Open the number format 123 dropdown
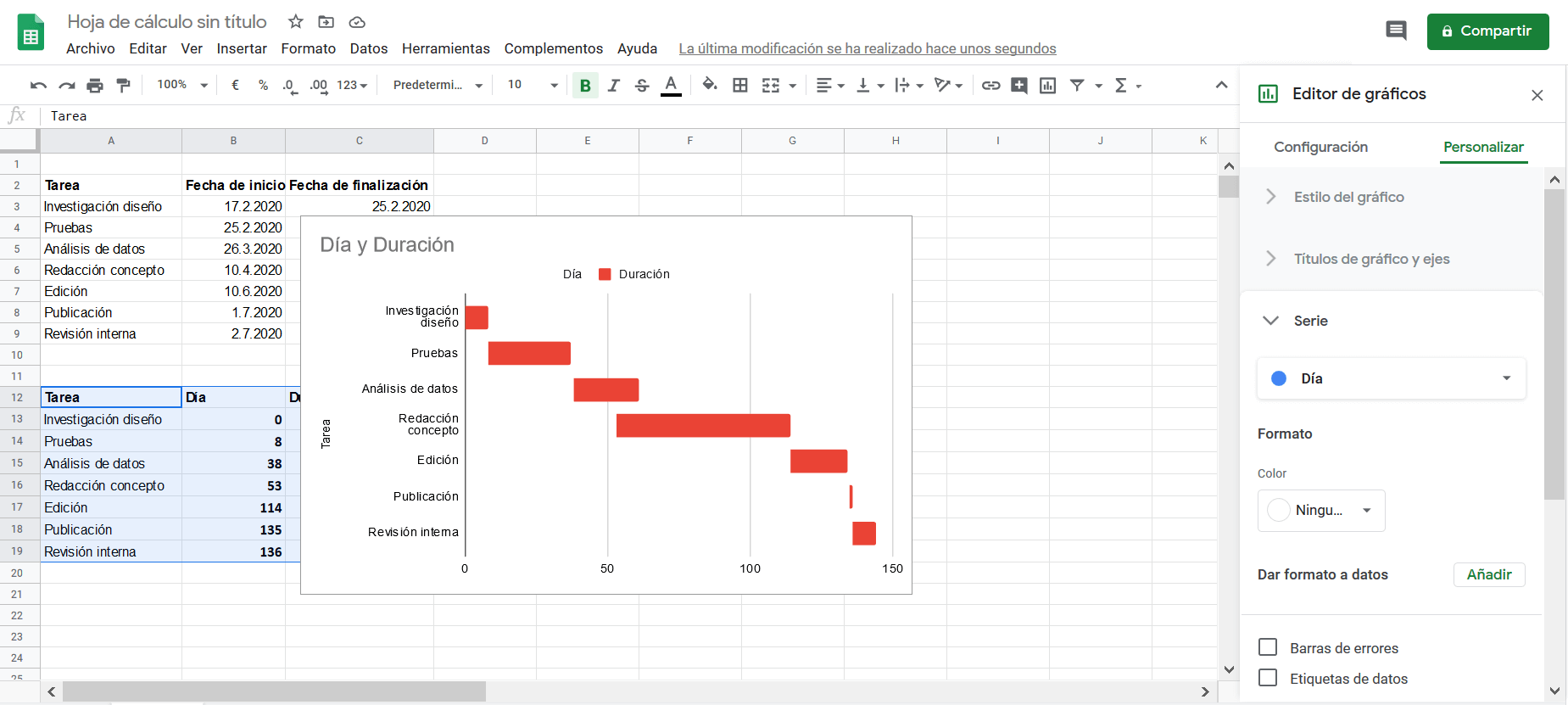Image resolution: width=1568 pixels, height=705 pixels. coord(352,86)
